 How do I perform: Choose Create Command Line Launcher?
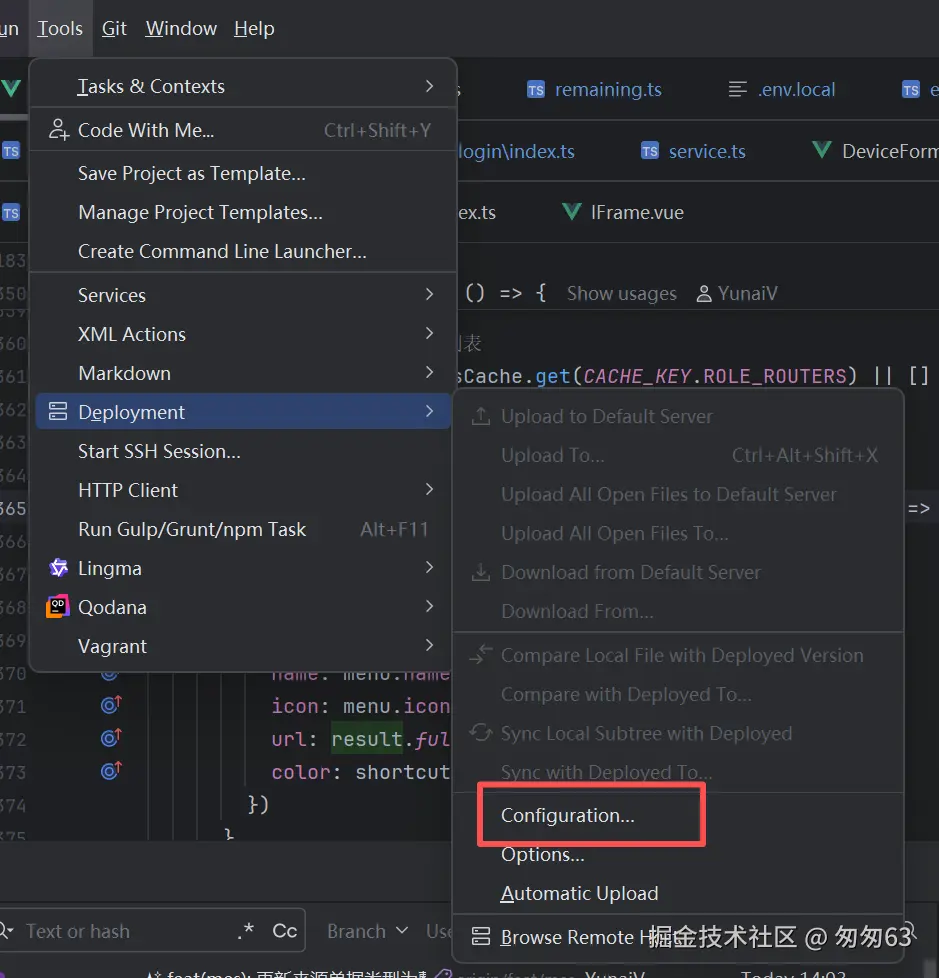[x=243, y=251]
